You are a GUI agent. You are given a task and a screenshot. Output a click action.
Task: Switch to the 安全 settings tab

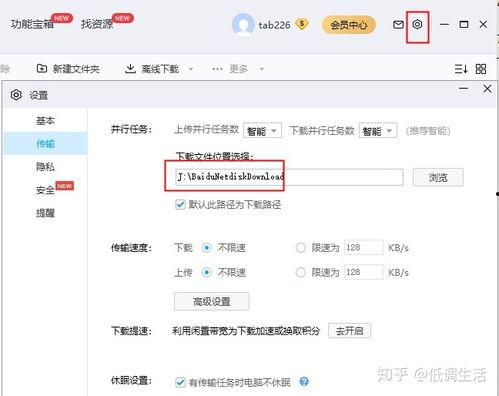coord(45,190)
